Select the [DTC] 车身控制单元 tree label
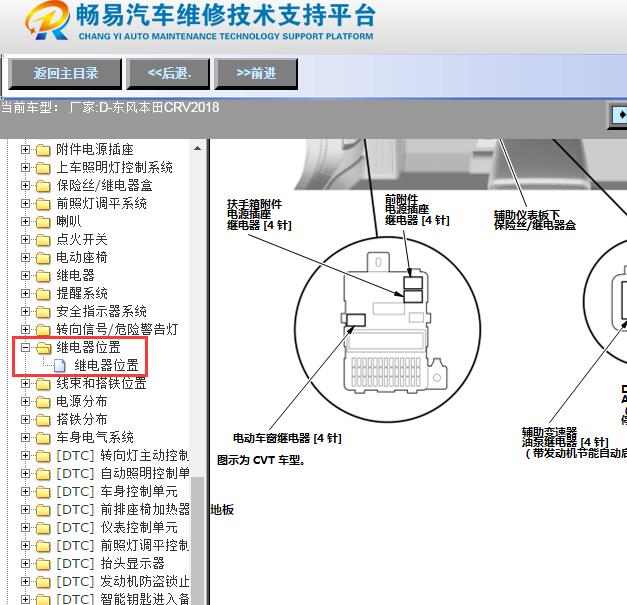This screenshot has height=605, width=627. 117,491
